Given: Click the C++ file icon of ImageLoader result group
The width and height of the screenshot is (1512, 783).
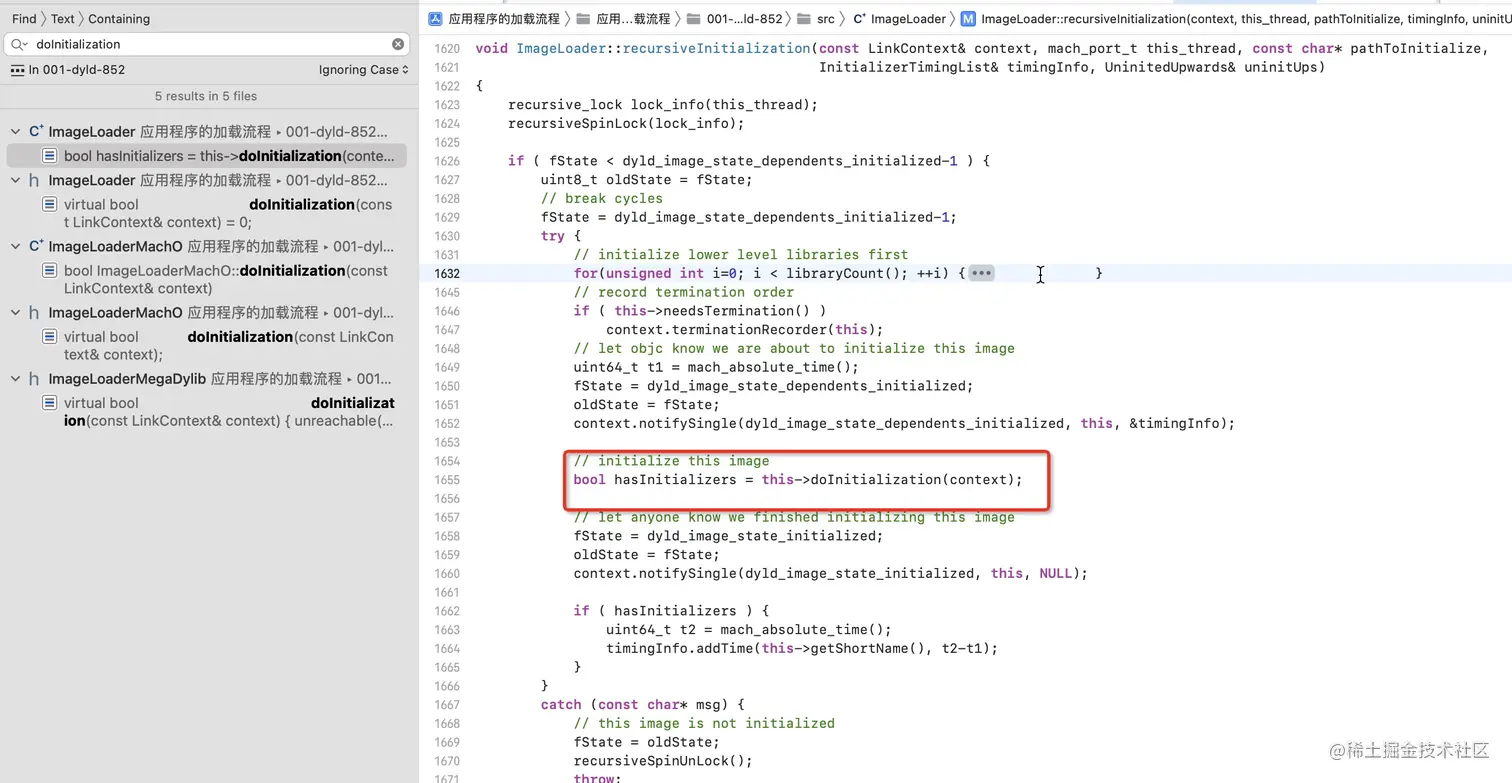Looking at the screenshot, I should coord(36,131).
